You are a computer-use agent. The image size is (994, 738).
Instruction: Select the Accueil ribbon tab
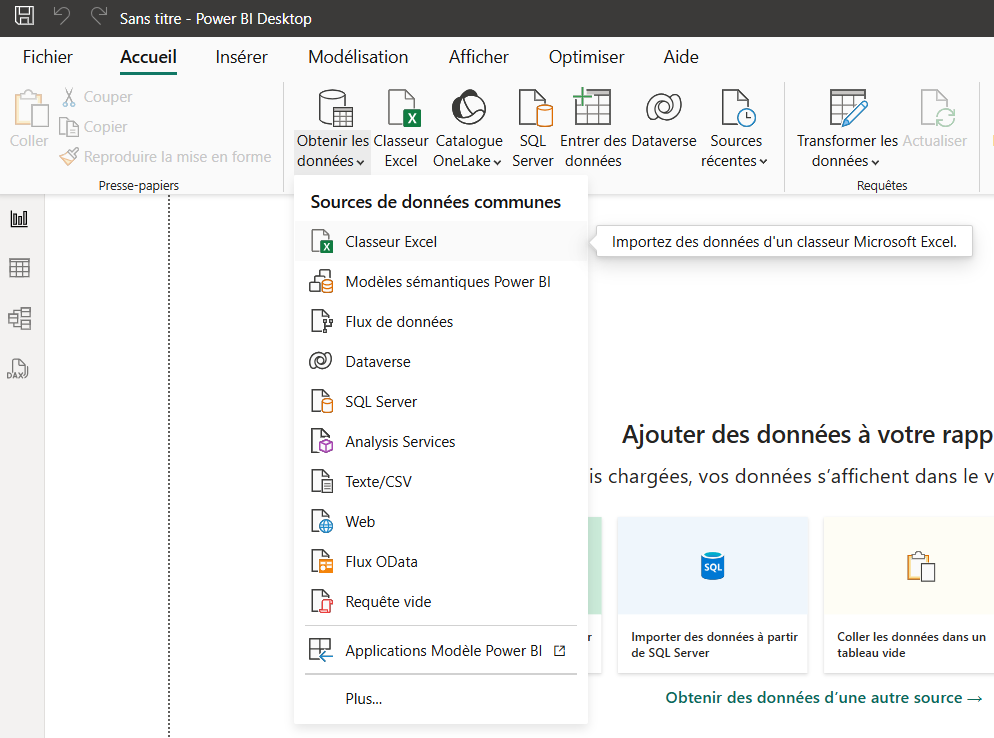click(148, 57)
